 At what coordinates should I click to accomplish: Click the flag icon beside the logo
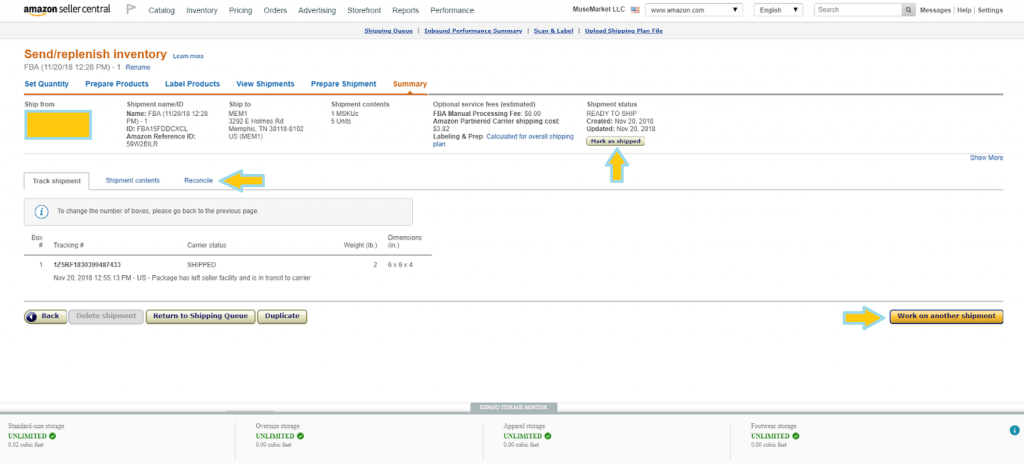coord(131,10)
